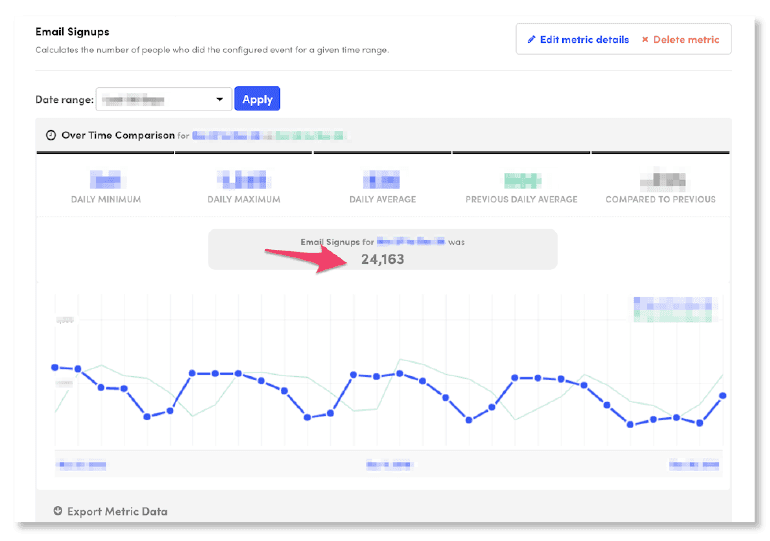This screenshot has height=541, width=770.
Task: Click the chart legend in upper right
Action: tap(676, 308)
